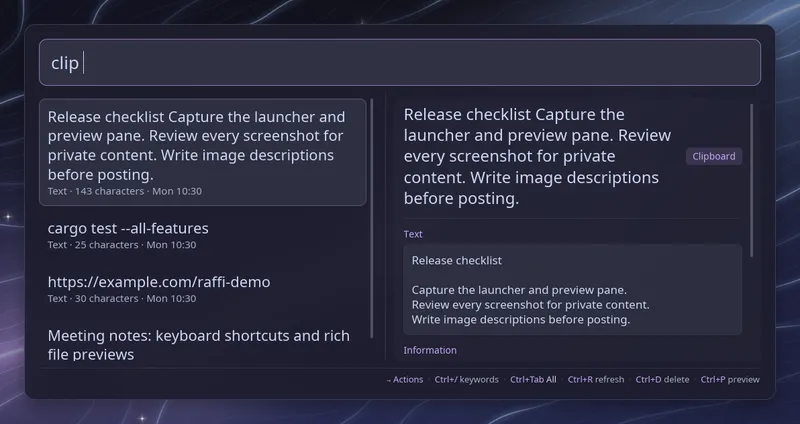Click the "Text" section heading in preview

point(413,234)
